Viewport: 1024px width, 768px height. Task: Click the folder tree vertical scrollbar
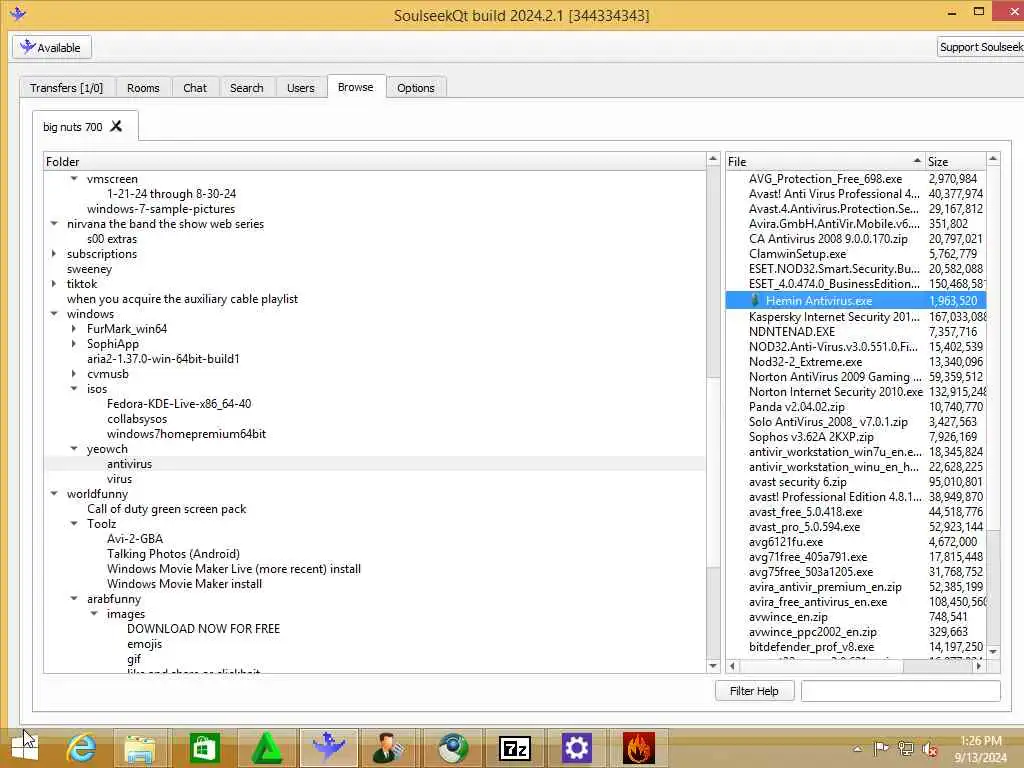point(713,411)
